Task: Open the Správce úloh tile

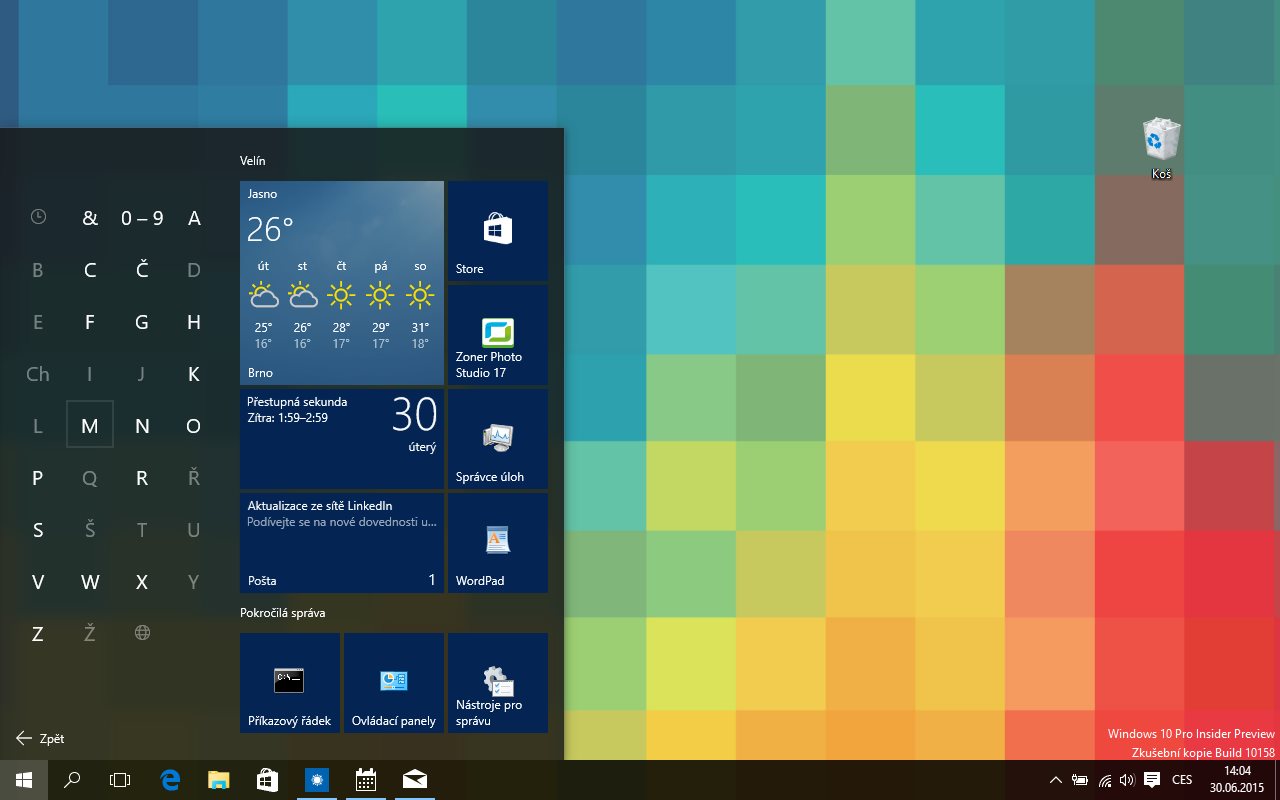Action: (x=498, y=439)
